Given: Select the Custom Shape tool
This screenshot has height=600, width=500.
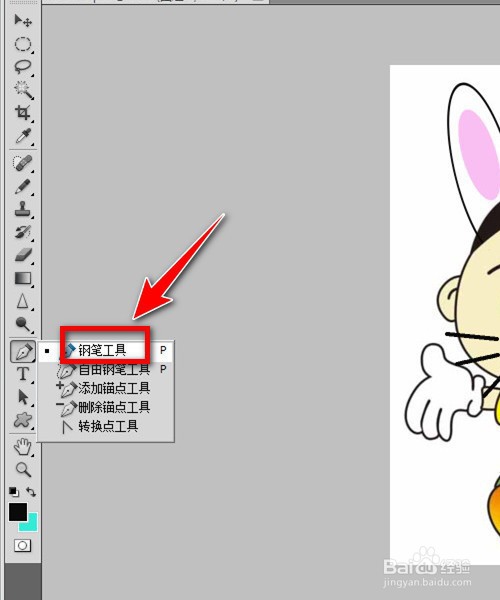Looking at the screenshot, I should pyautogui.click(x=23, y=420).
